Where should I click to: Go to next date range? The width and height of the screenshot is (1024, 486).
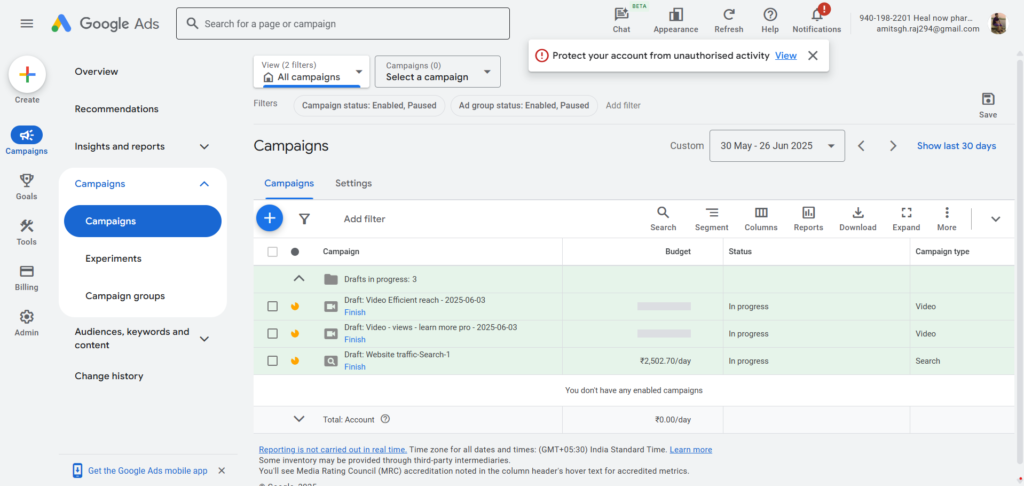(893, 146)
